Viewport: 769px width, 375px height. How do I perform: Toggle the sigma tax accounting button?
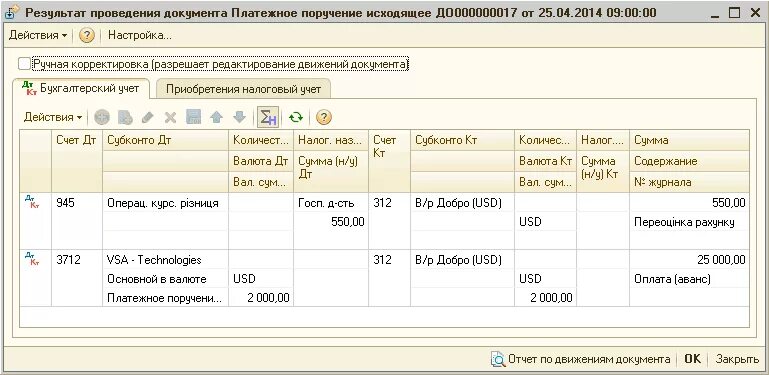(268, 117)
